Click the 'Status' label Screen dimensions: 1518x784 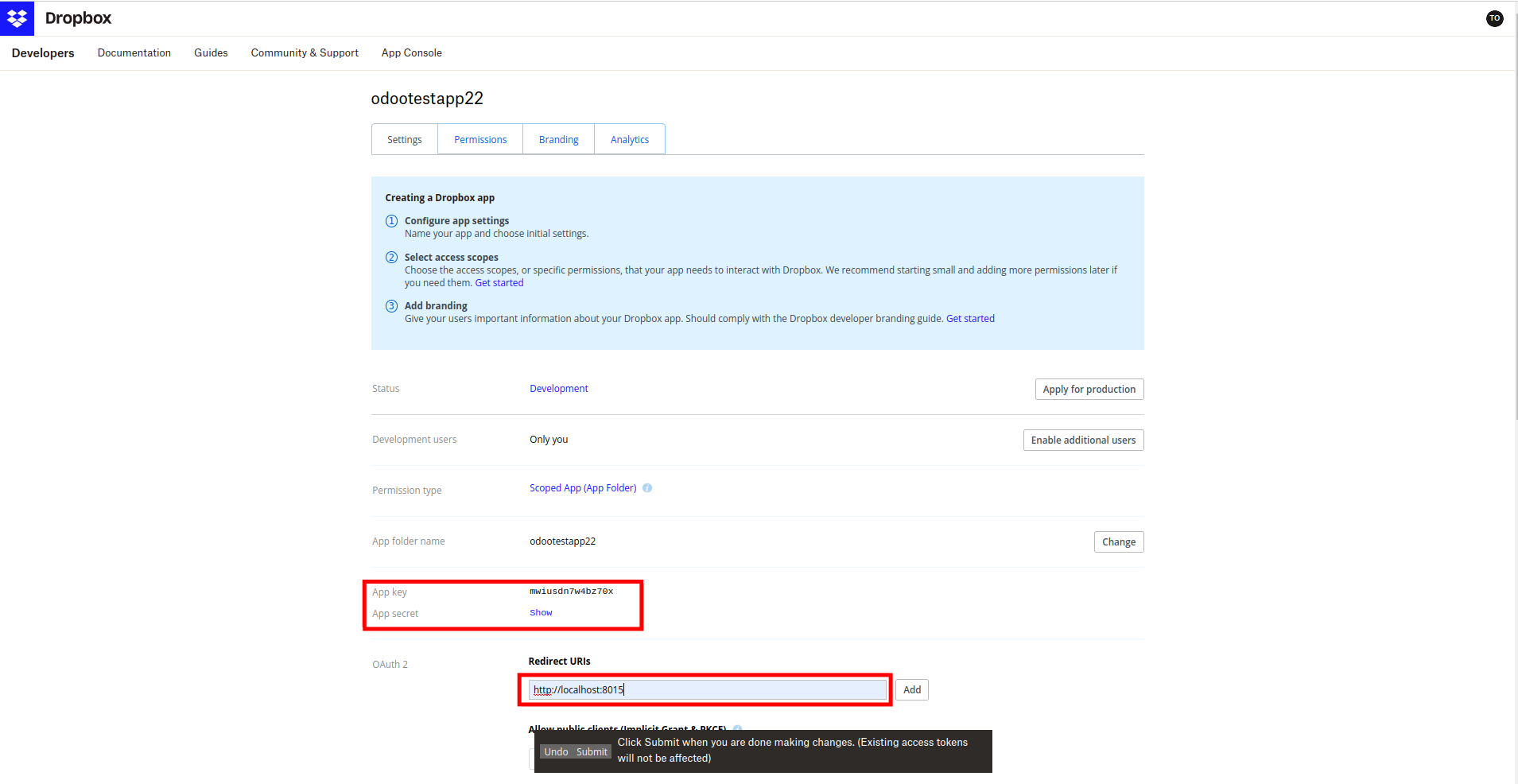tap(386, 389)
